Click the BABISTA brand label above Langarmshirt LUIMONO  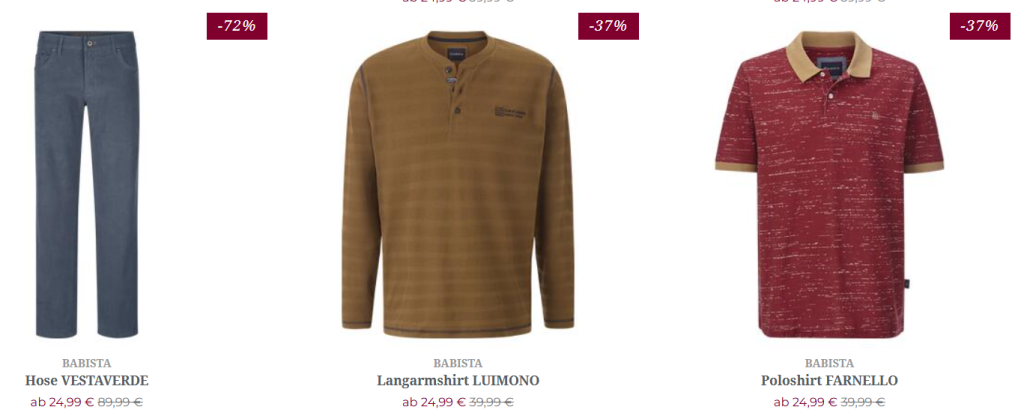coord(458,363)
